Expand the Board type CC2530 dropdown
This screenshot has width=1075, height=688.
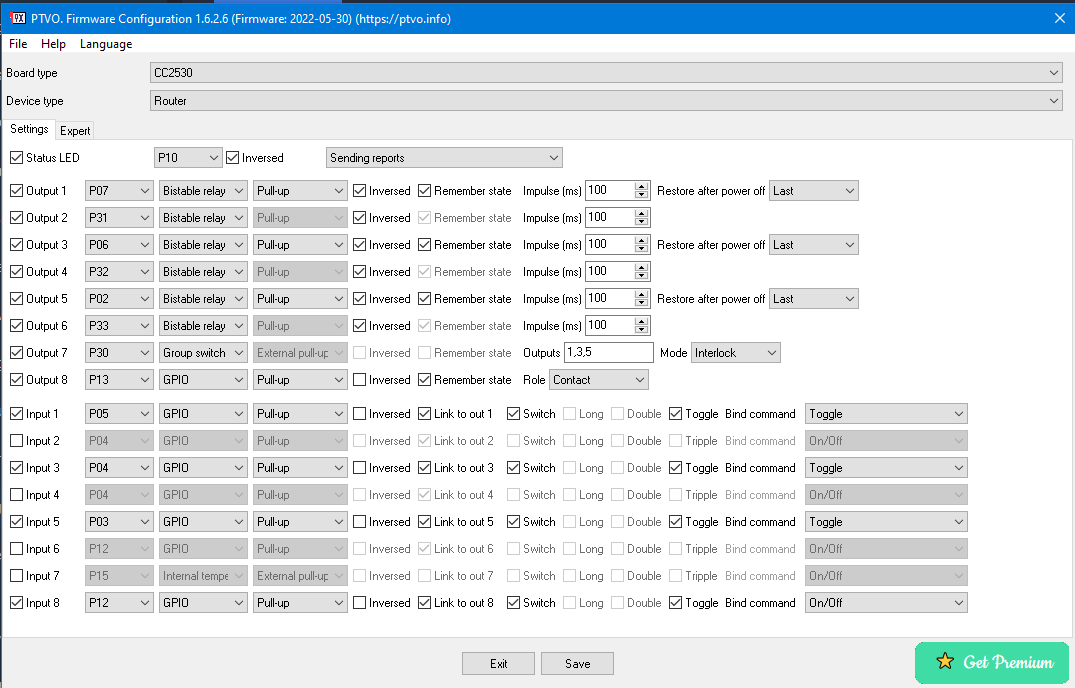click(606, 73)
